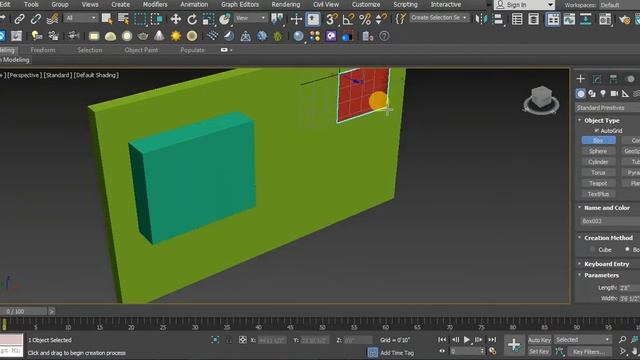640x360 pixels.
Task: Open the Modifiers menu
Action: tap(155, 4)
